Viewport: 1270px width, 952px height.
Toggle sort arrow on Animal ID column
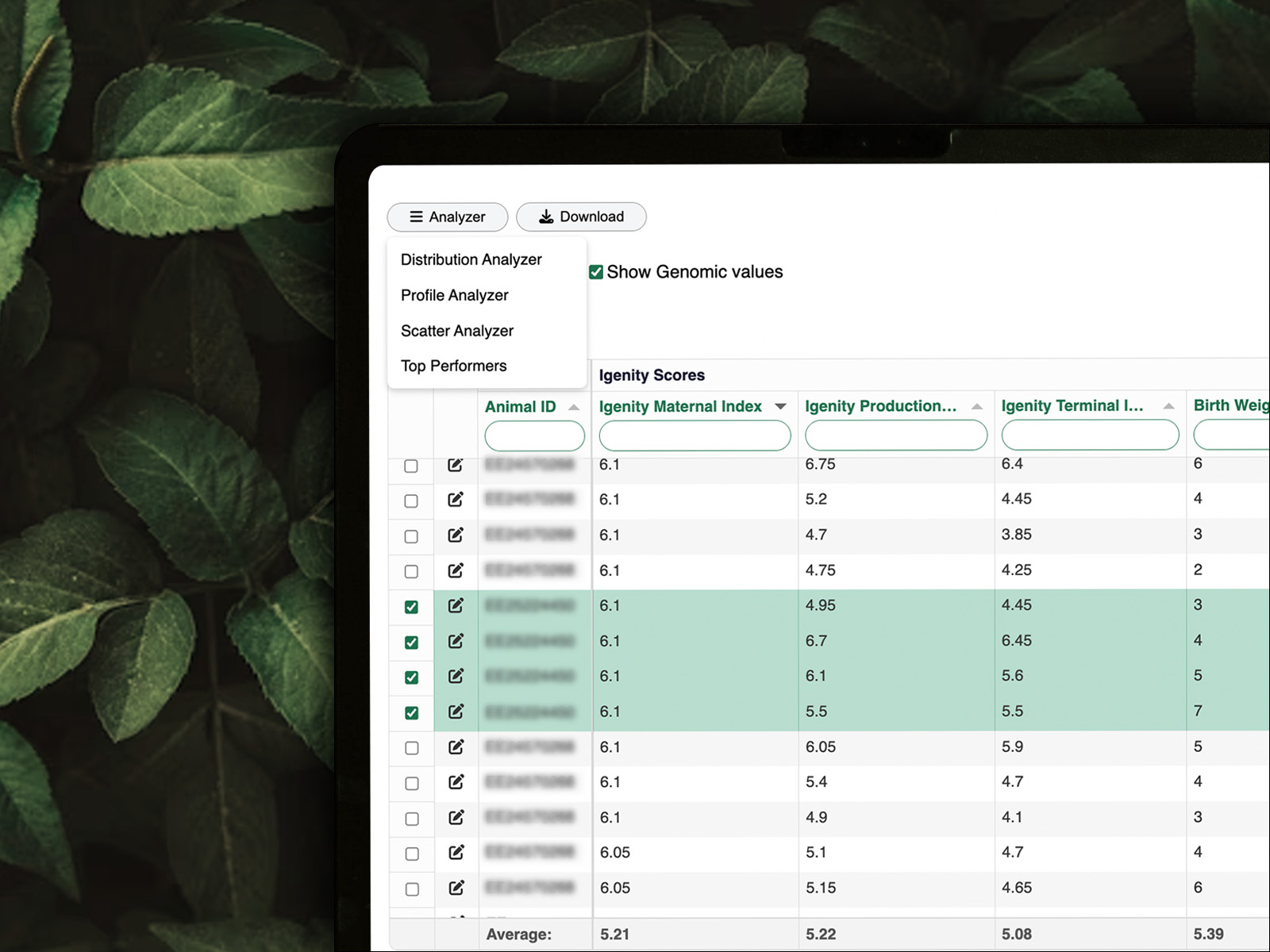click(574, 407)
